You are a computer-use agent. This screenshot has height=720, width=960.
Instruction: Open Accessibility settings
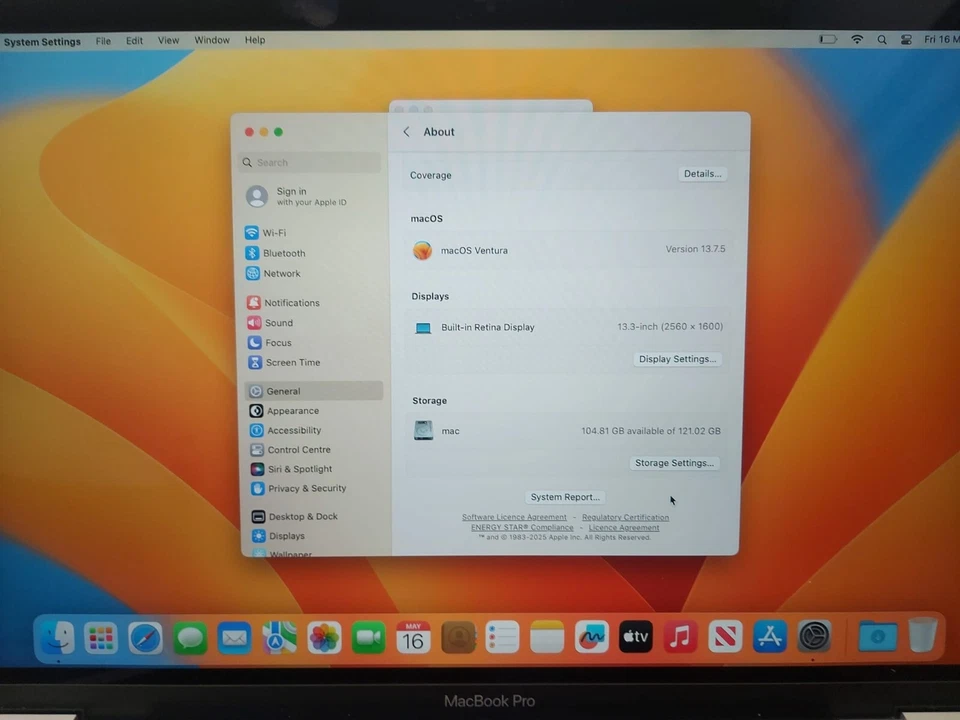(286, 430)
